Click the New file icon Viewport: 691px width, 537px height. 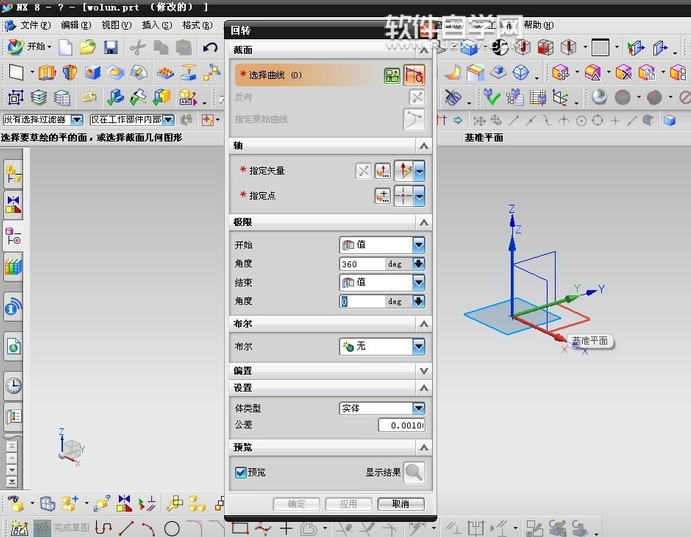click(x=66, y=47)
